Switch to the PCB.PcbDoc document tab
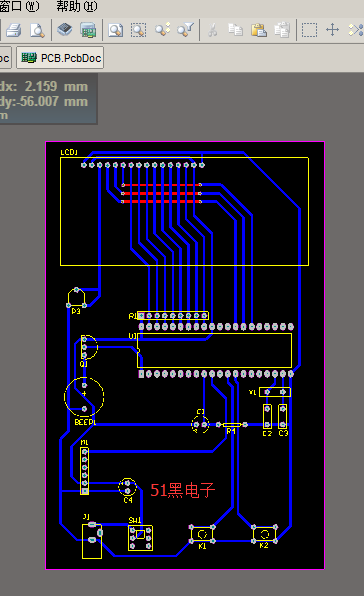Image resolution: width=364 pixels, height=596 pixels. pos(60,58)
